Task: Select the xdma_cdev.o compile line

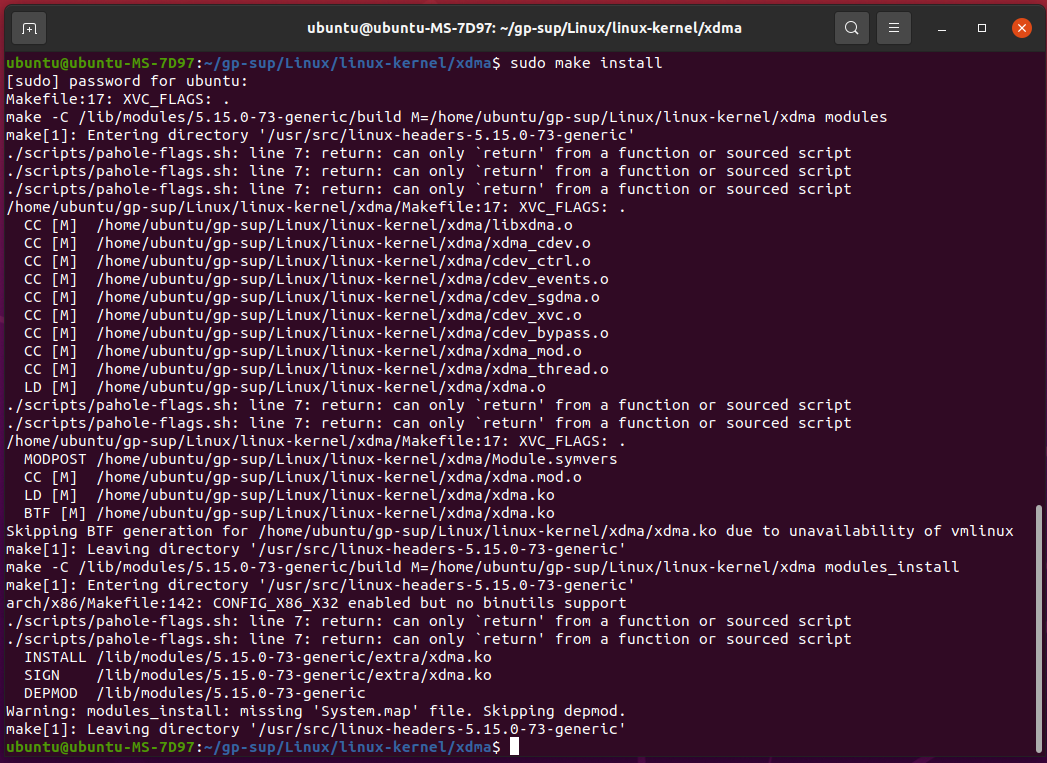Action: [307, 243]
